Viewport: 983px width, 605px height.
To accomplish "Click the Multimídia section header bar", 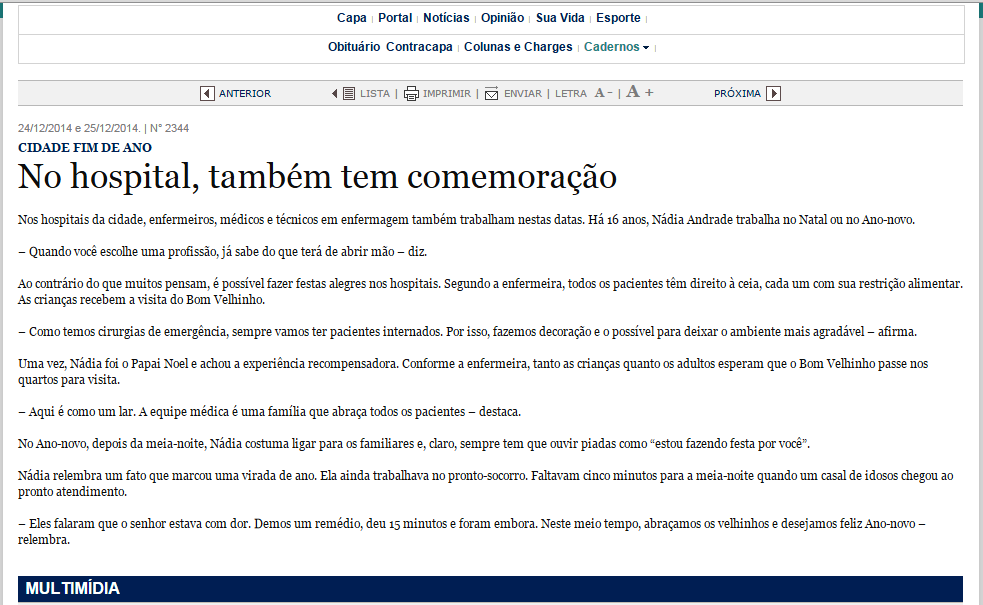I will pyautogui.click(x=490, y=588).
